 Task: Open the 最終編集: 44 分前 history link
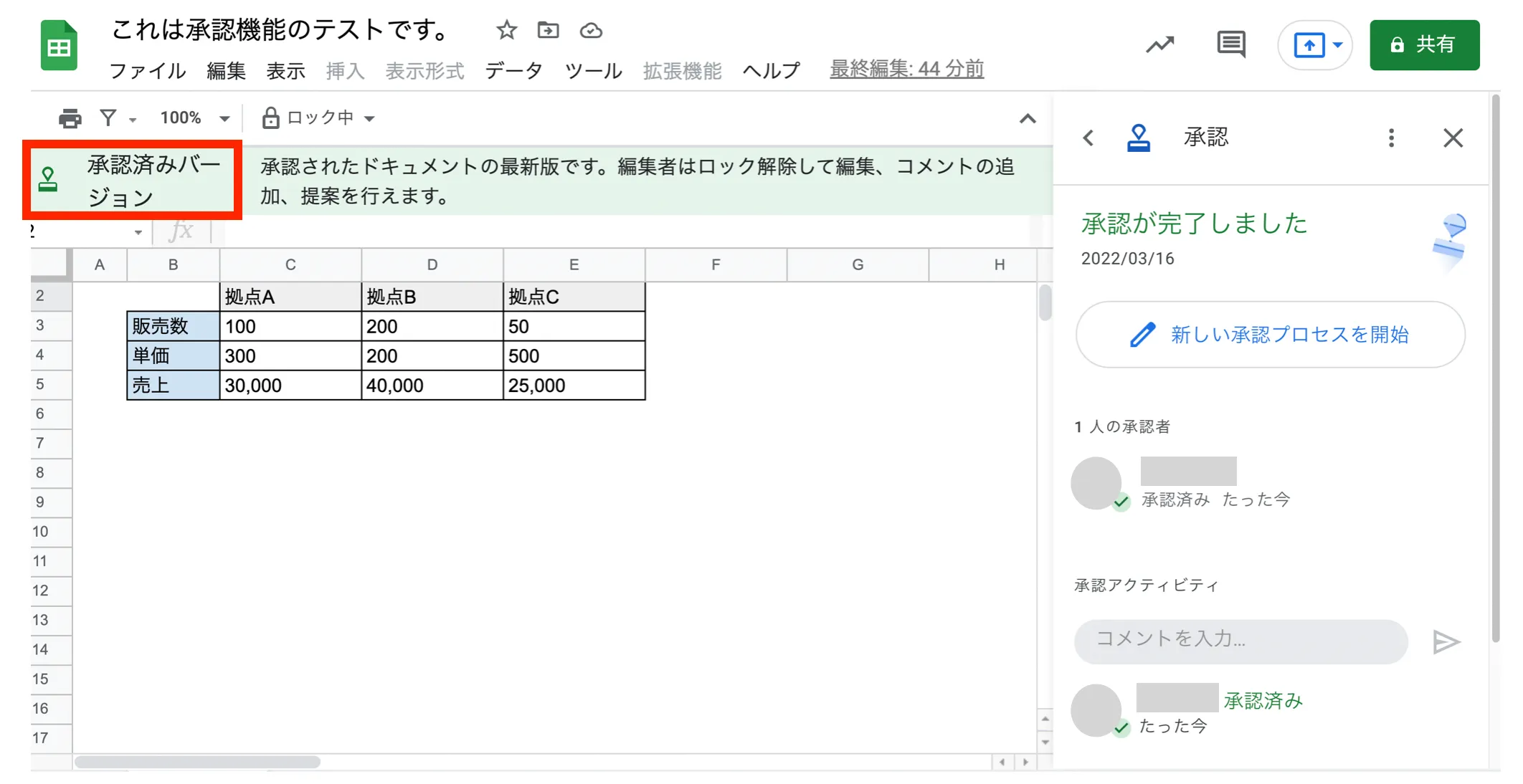coord(906,69)
